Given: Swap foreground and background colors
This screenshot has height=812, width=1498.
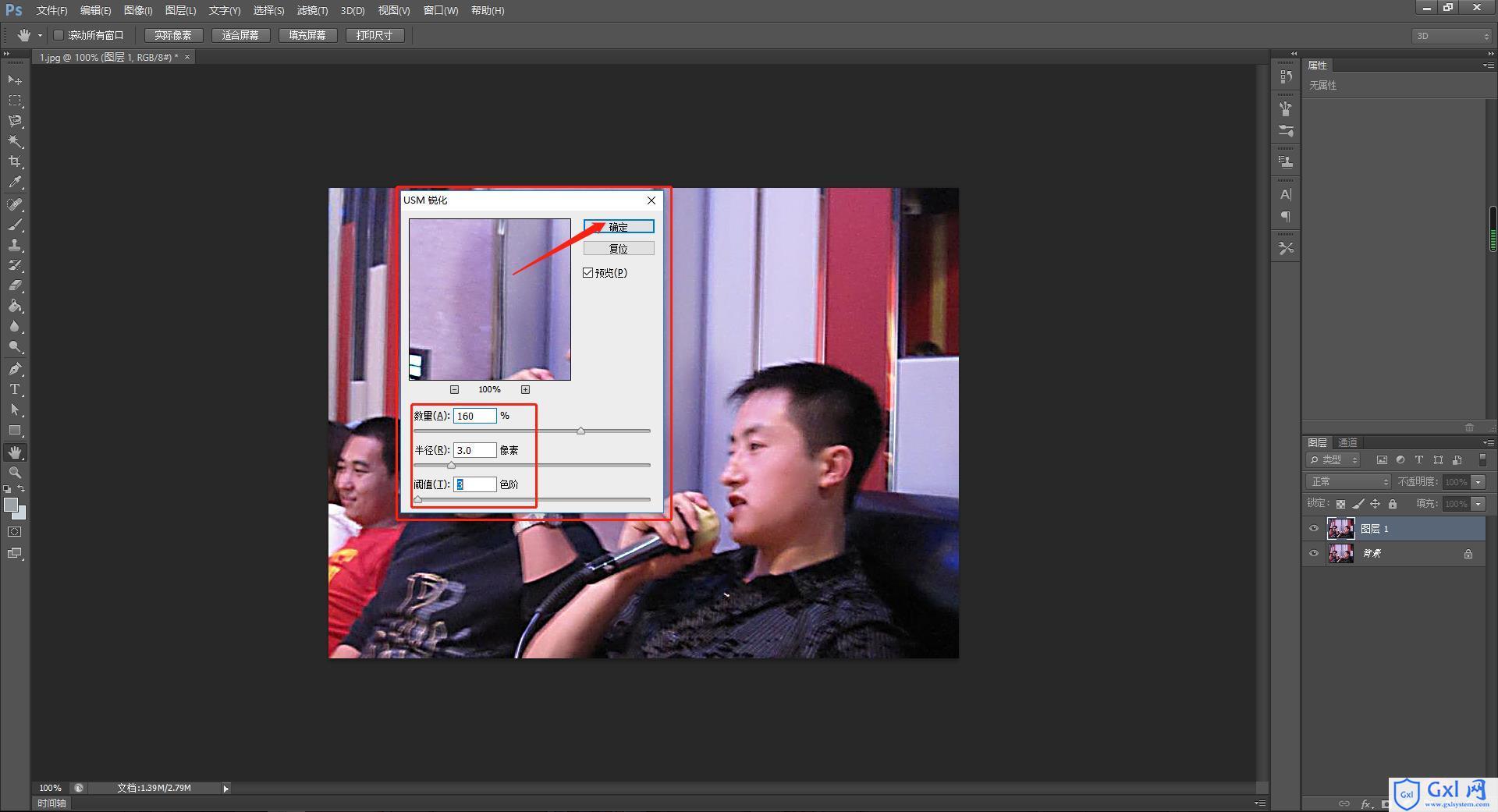Looking at the screenshot, I should pyautogui.click(x=22, y=488).
